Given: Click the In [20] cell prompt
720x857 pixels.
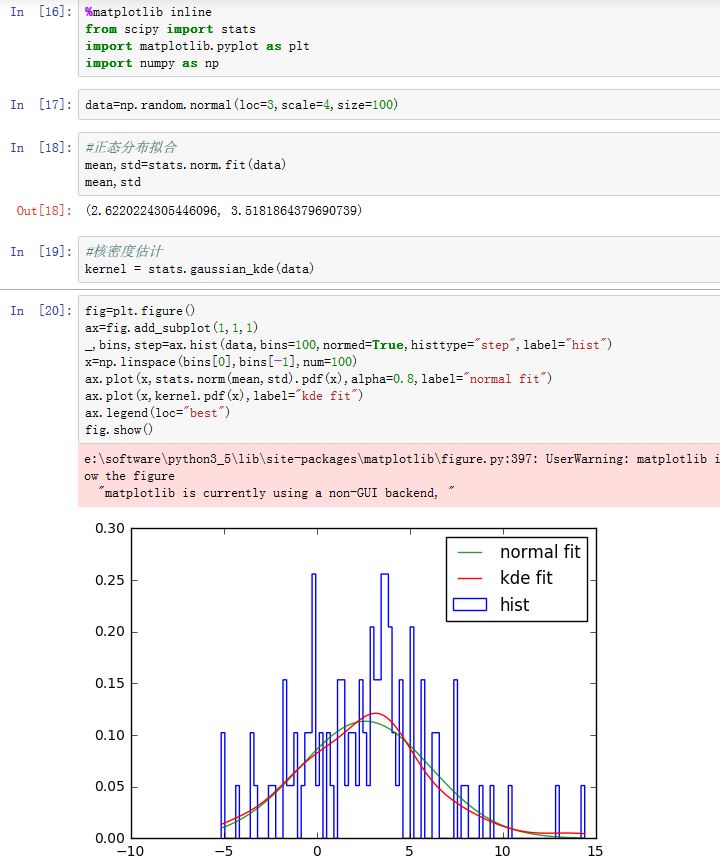Looking at the screenshot, I should coord(41,311).
